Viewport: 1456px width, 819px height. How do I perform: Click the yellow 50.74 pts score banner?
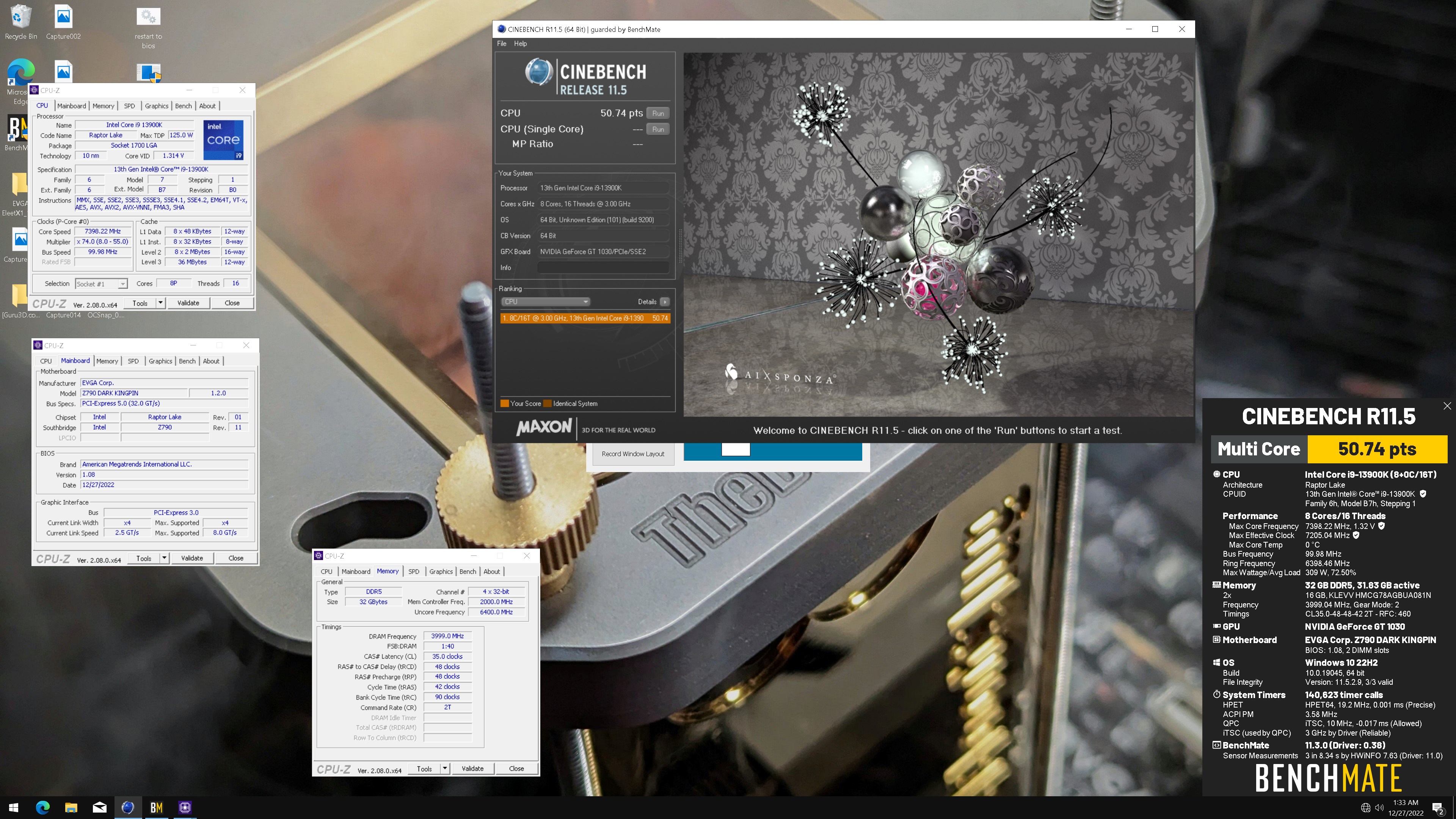[x=1378, y=449]
